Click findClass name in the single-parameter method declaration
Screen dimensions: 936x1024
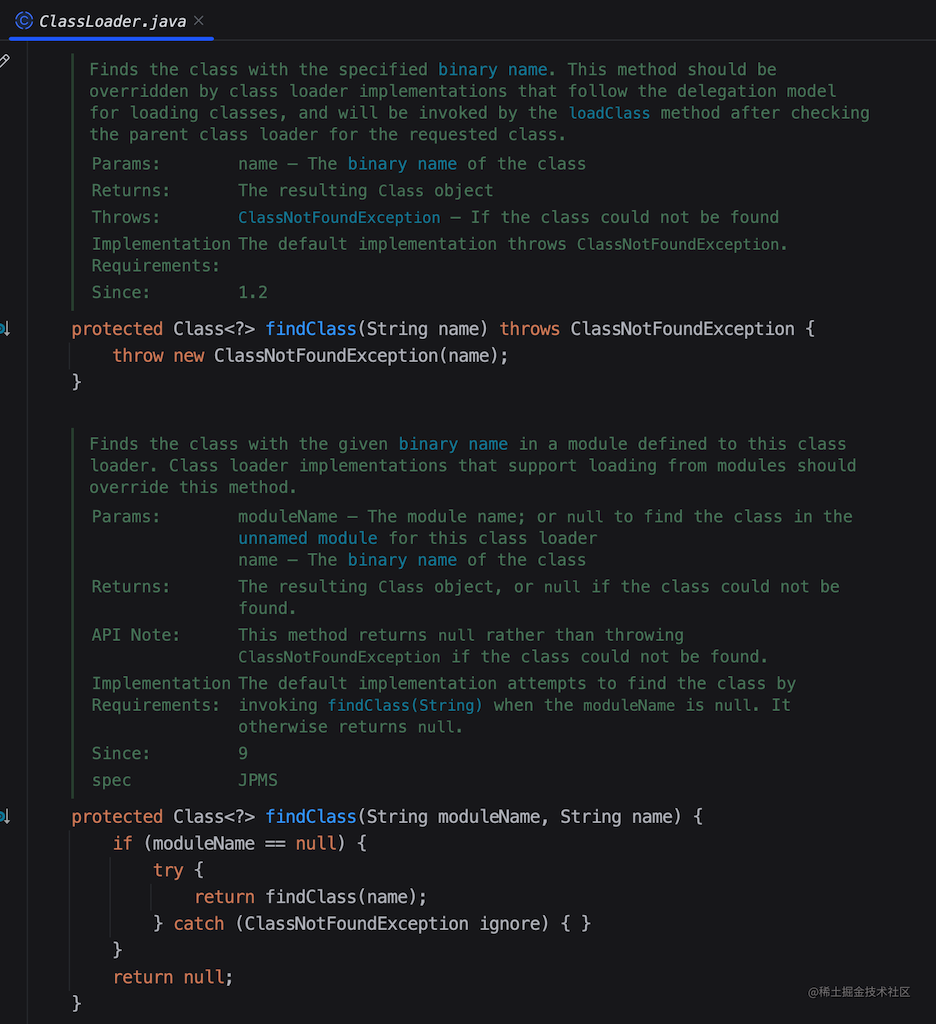(x=311, y=329)
